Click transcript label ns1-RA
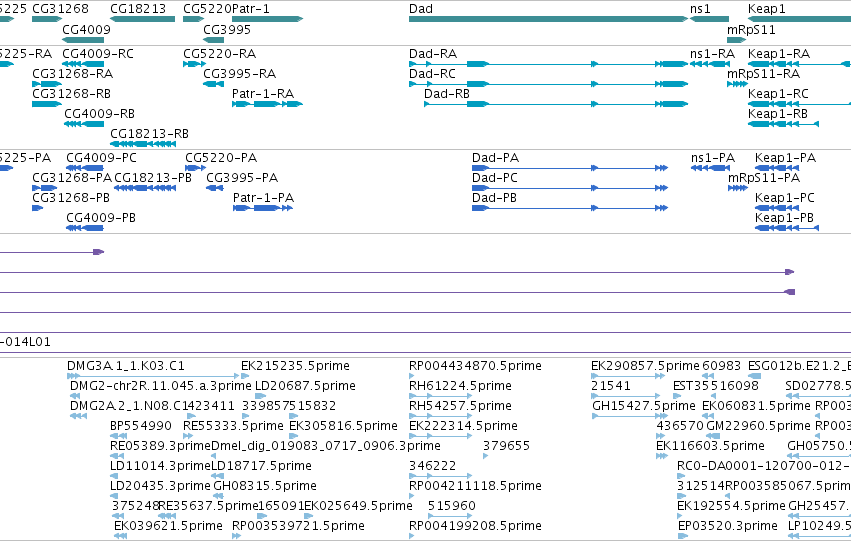The height and width of the screenshot is (541, 851). (712, 54)
